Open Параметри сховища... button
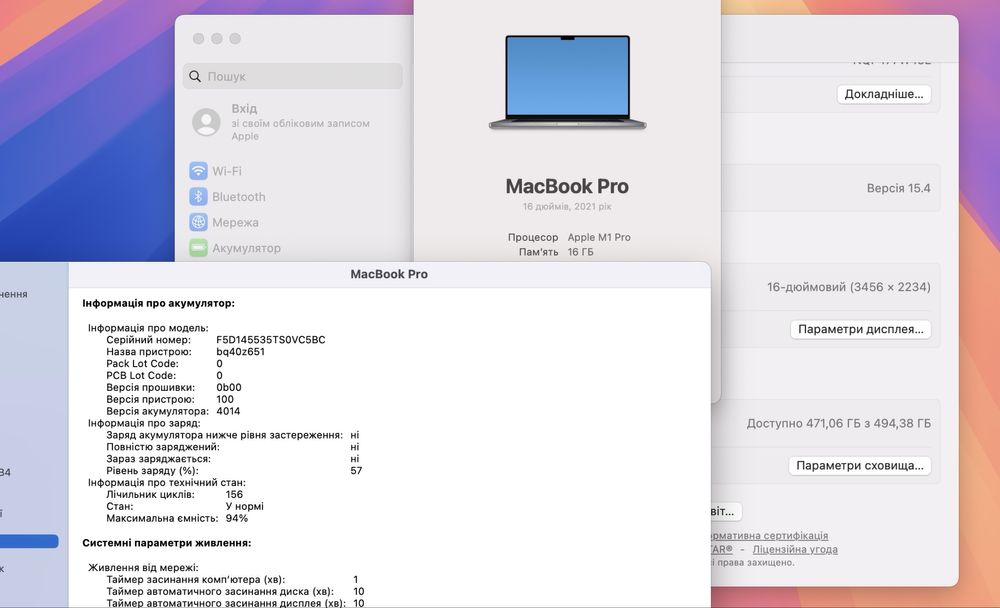The width and height of the screenshot is (1000, 608). click(x=860, y=465)
